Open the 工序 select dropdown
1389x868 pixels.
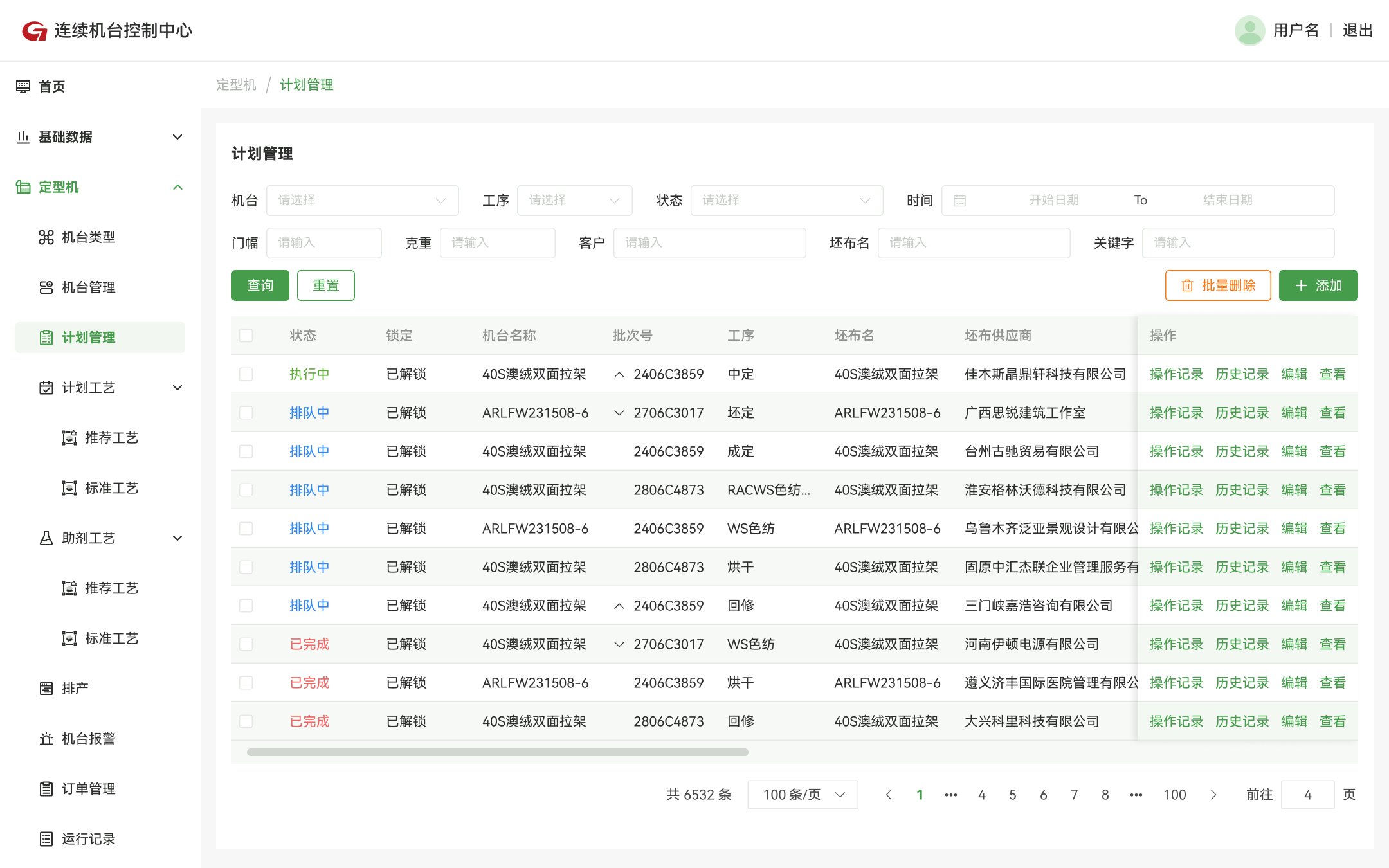tap(575, 201)
